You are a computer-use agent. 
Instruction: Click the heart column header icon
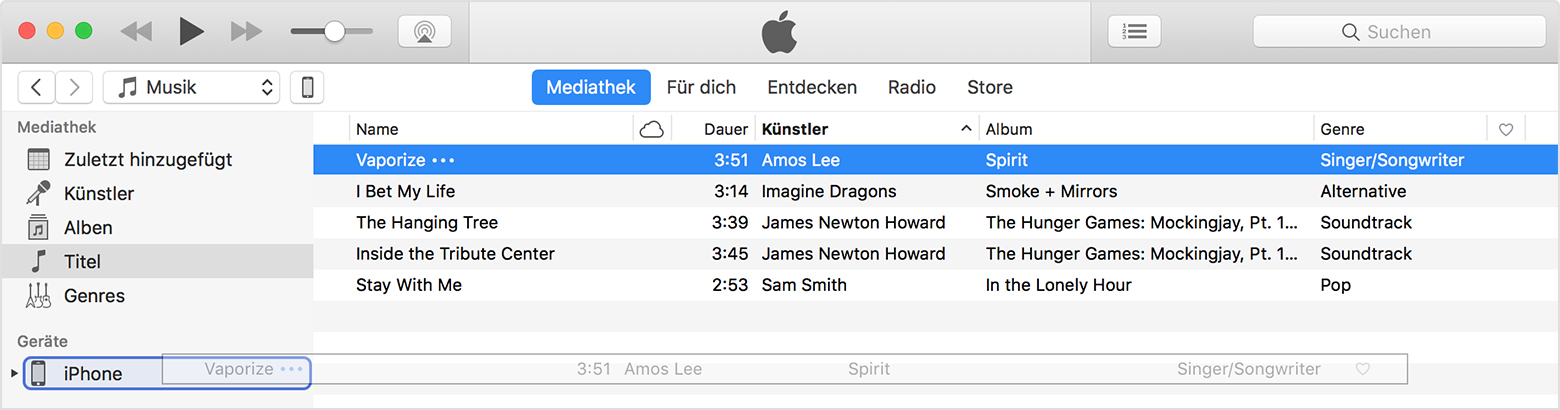point(1506,129)
